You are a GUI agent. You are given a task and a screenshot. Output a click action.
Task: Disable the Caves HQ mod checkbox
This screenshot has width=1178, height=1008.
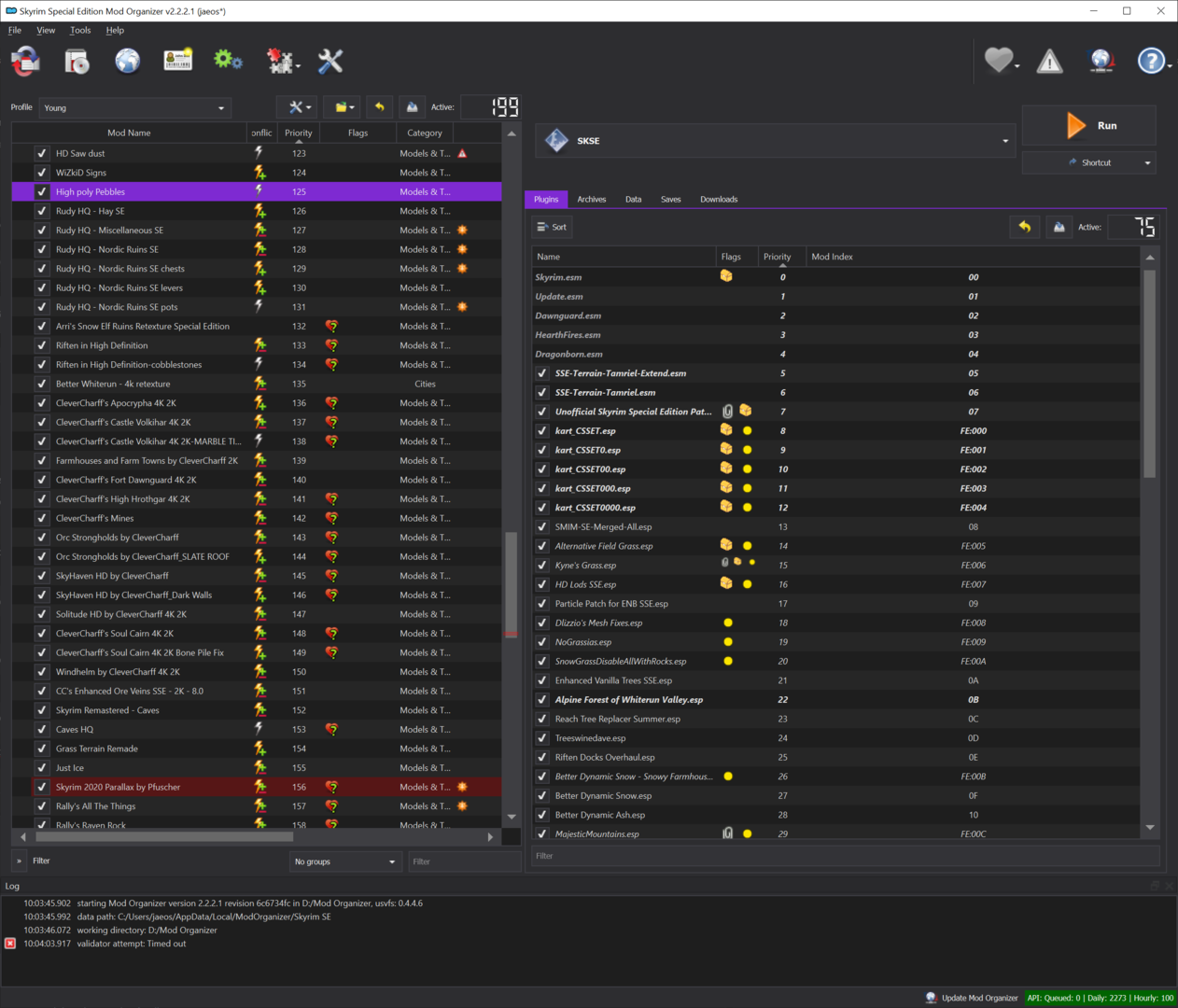click(41, 730)
